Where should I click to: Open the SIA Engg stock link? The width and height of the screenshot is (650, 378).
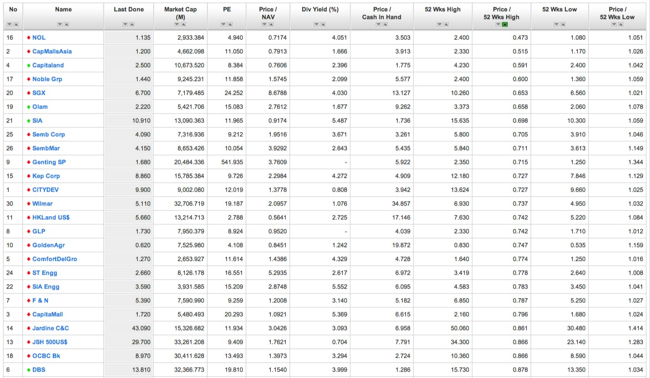[46, 286]
